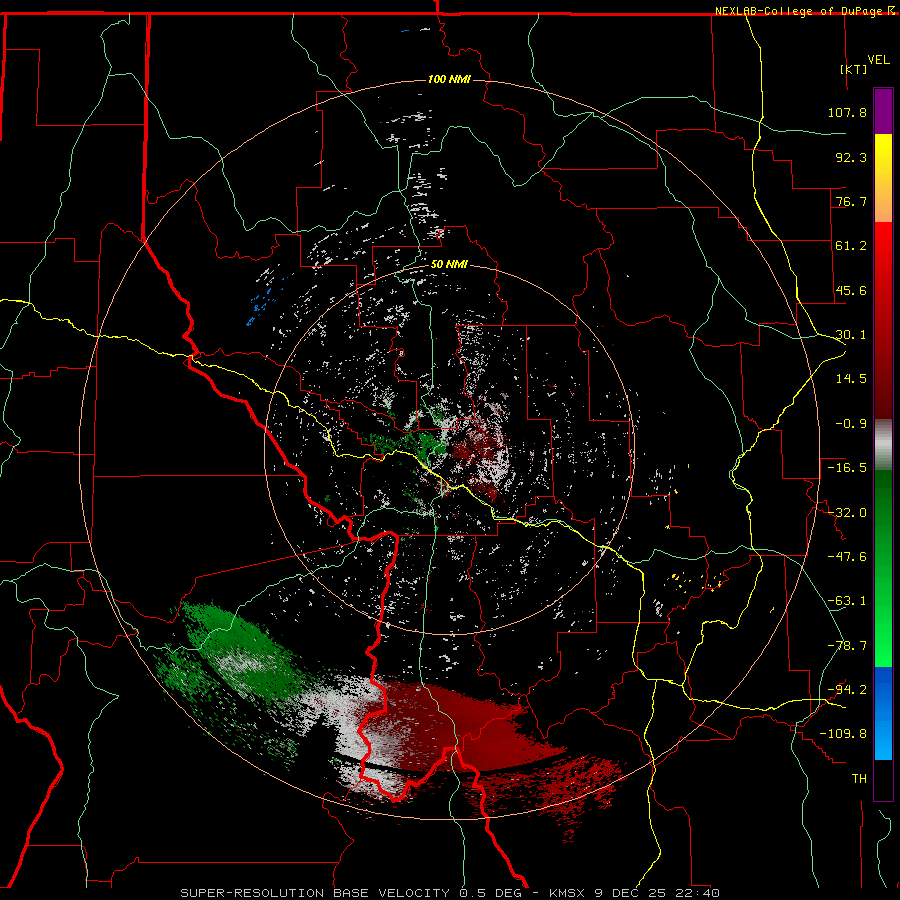Click the 61.2 legend value
This screenshot has height=900, width=900.
(x=851, y=246)
